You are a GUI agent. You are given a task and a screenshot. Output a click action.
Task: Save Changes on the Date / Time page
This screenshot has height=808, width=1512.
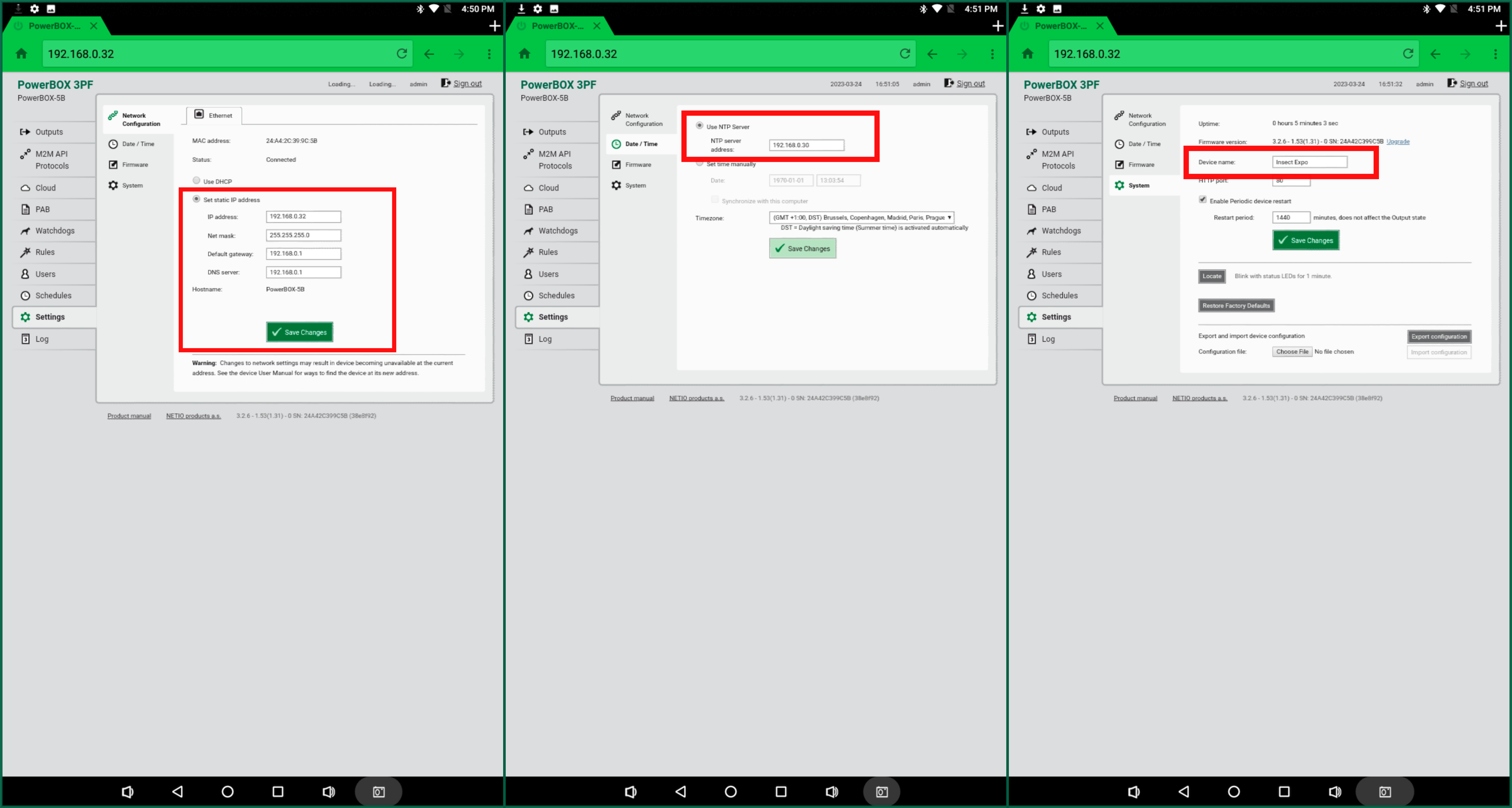coord(802,248)
